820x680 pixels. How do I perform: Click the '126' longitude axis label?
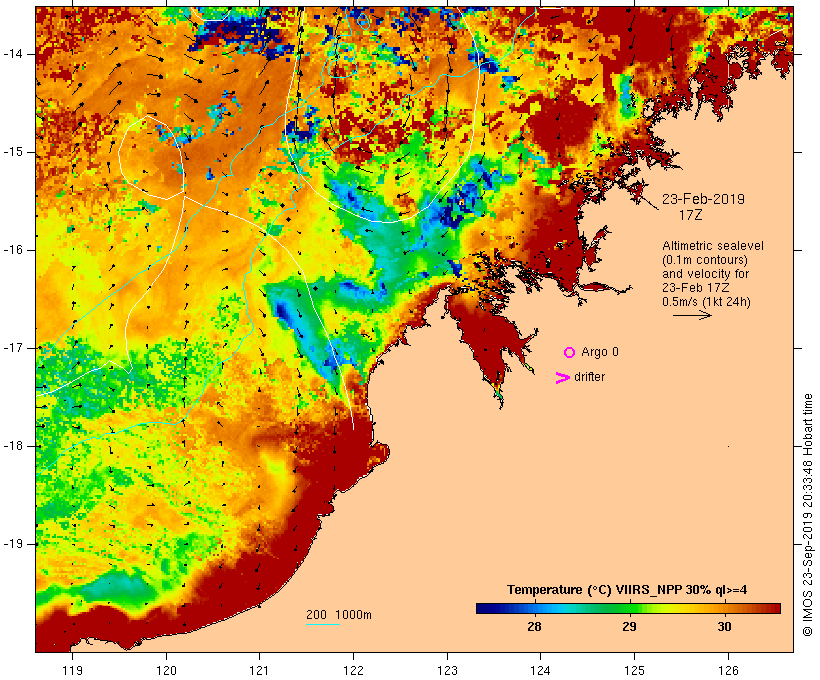point(728,671)
